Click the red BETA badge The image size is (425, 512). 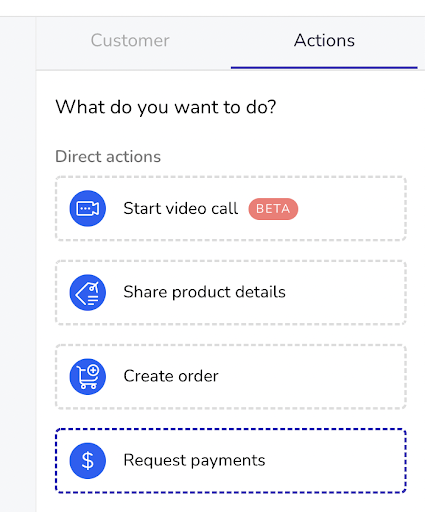click(x=273, y=209)
